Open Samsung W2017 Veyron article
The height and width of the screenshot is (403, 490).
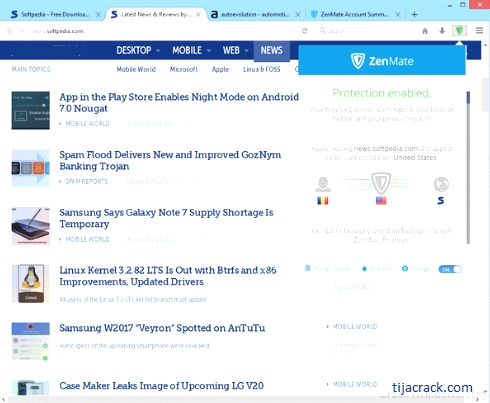pos(162,328)
